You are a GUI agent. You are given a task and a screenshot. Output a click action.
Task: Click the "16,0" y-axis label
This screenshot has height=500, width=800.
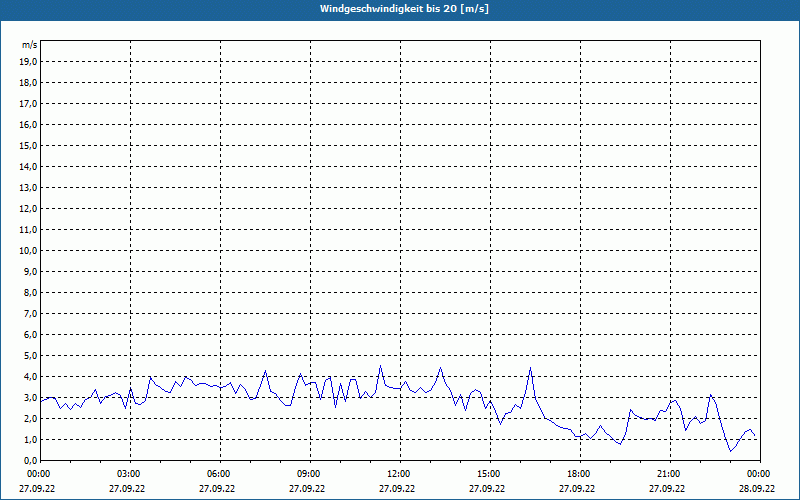click(x=29, y=124)
